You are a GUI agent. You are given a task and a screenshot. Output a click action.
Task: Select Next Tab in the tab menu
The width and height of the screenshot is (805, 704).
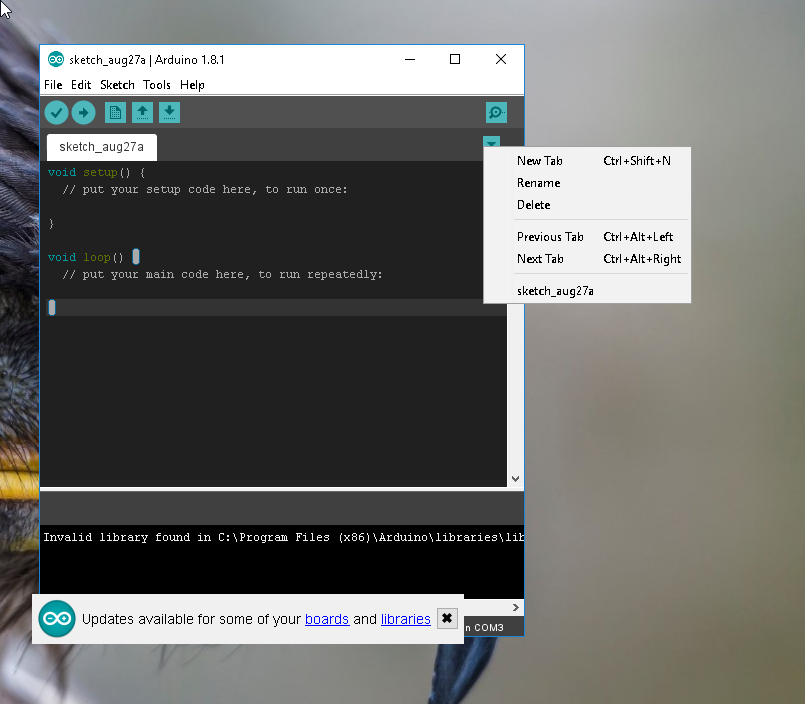pos(587,259)
